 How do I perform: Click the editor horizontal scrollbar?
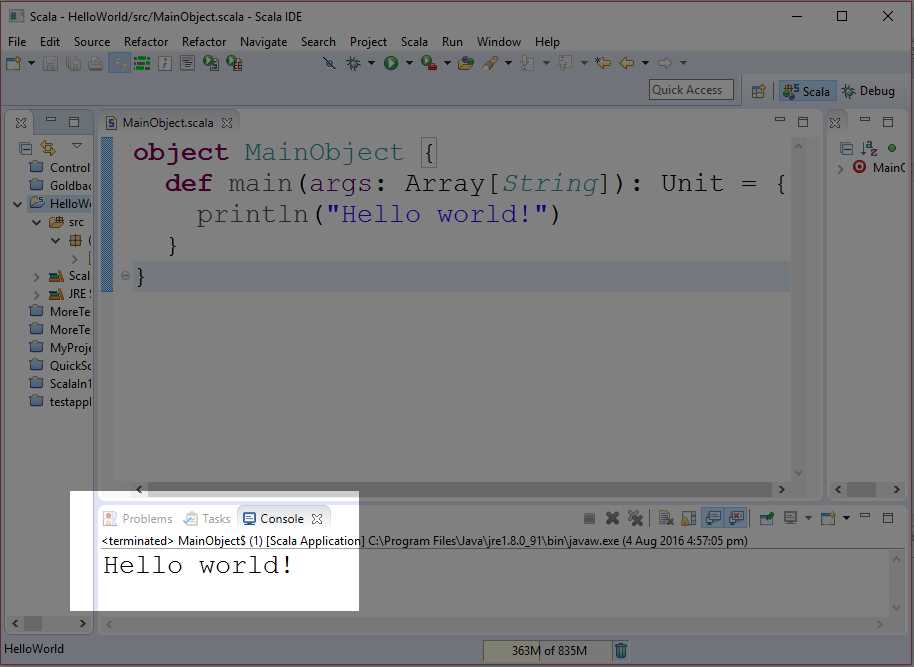tap(460, 489)
